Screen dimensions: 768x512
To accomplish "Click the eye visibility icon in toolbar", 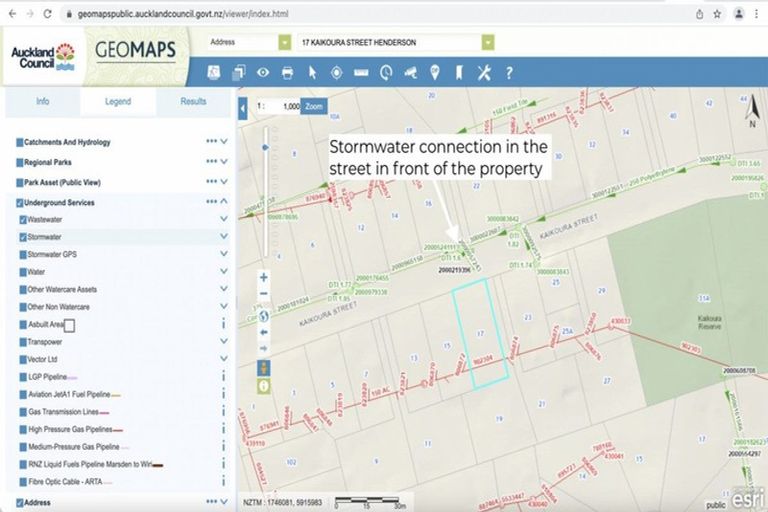I will 263,72.
